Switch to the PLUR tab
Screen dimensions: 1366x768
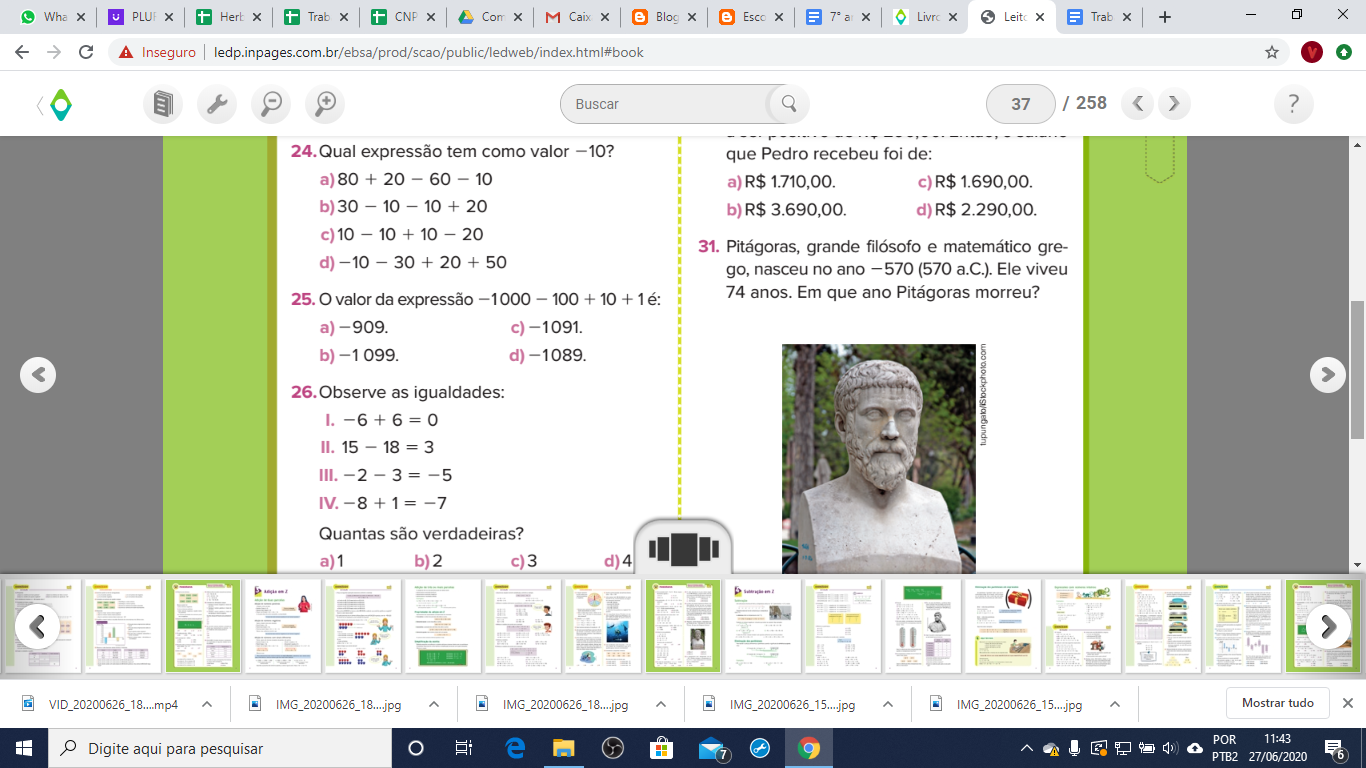[140, 17]
